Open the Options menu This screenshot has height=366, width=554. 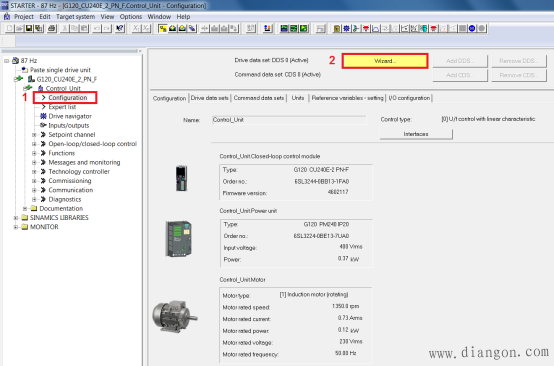tap(131, 17)
